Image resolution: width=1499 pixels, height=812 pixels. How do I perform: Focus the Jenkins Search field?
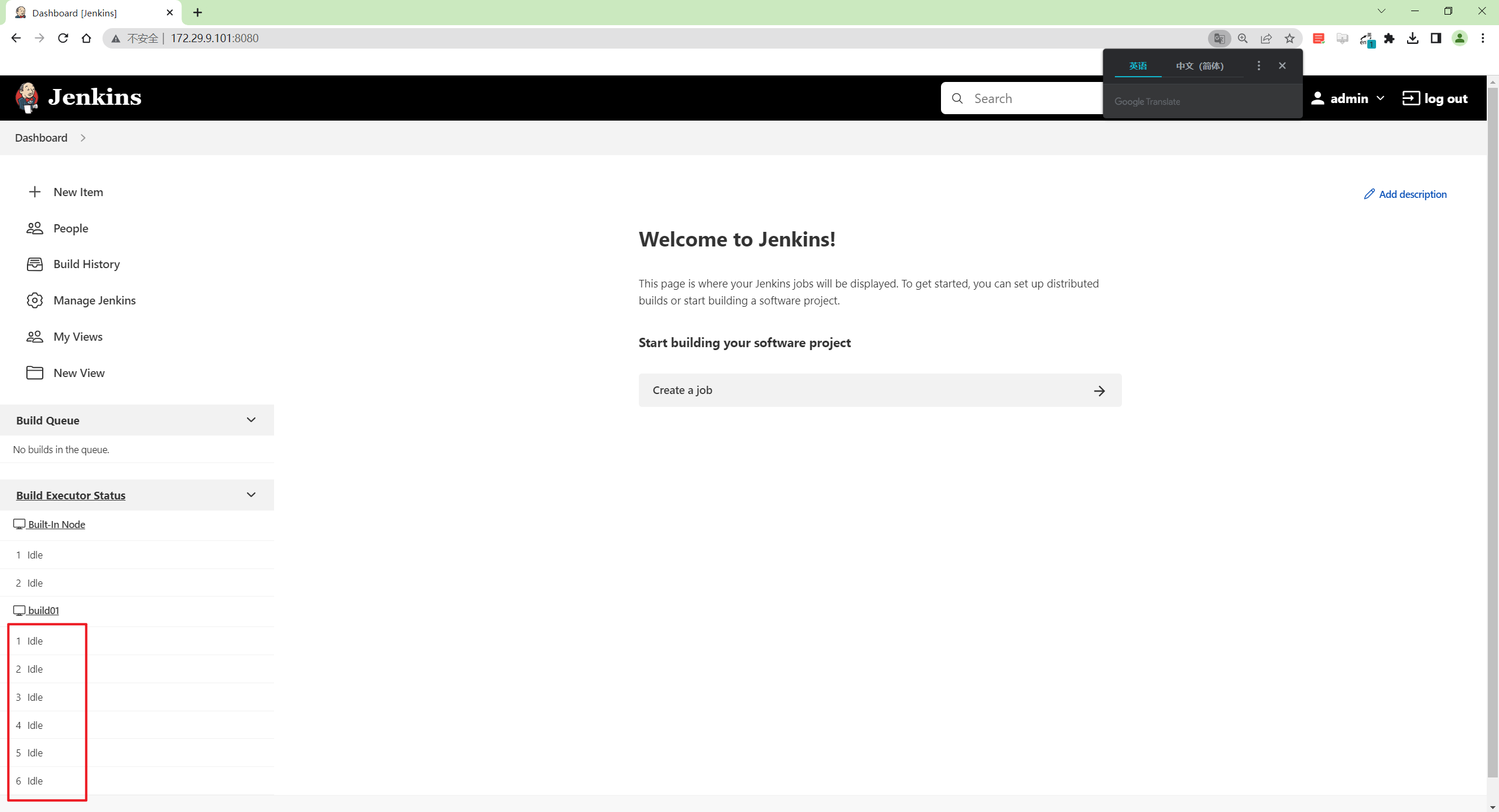coord(1023,98)
